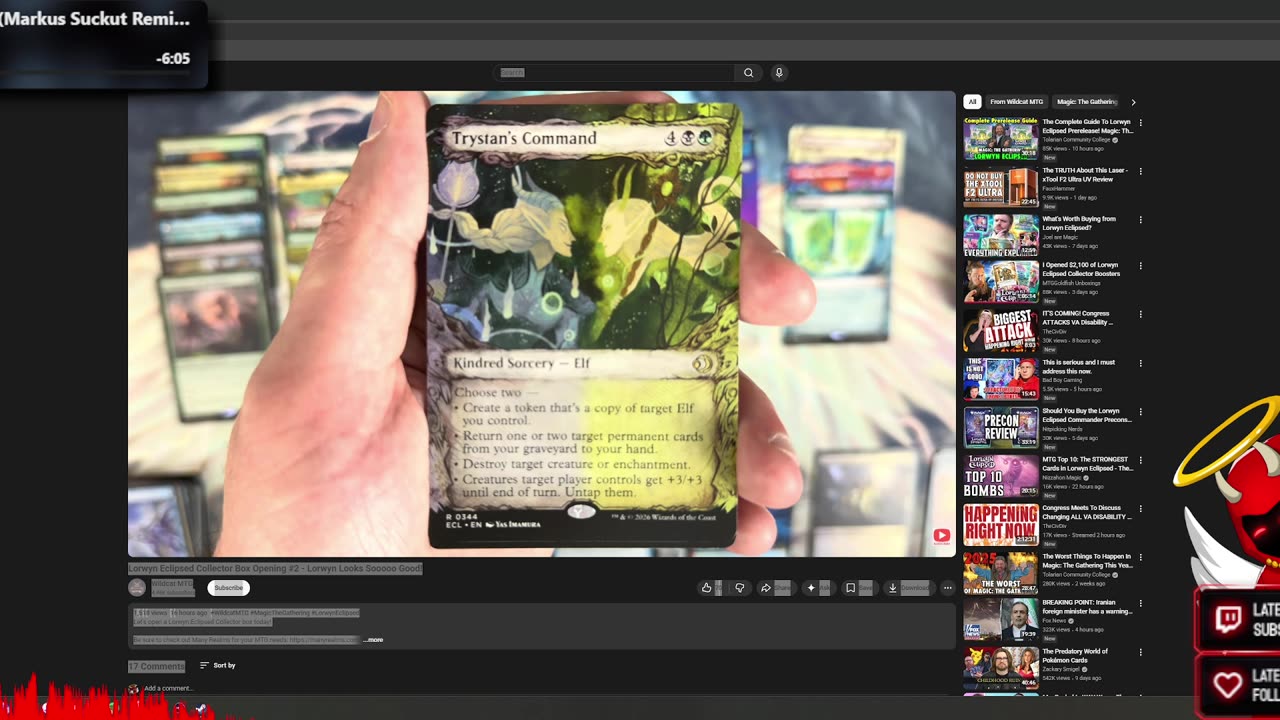Open options for What's Worth Buying video
This screenshot has height=720, width=1280.
click(1140, 220)
